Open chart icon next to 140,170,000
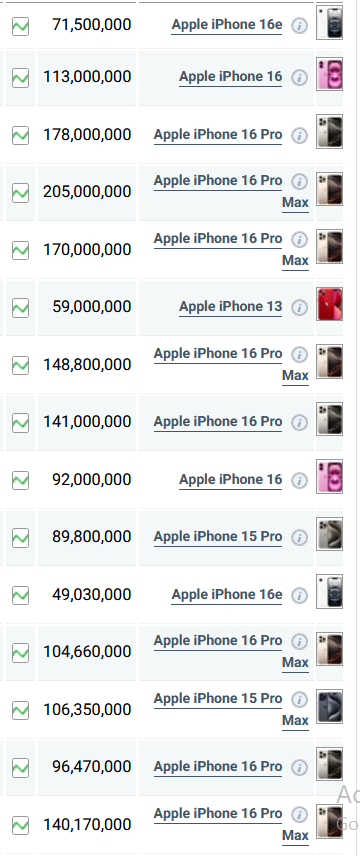360x856 pixels. pos(20,825)
